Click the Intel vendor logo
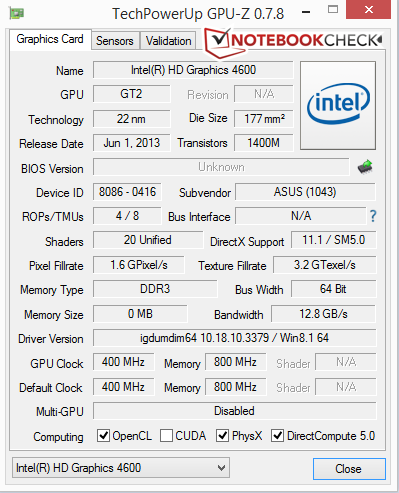 [x=338, y=105]
